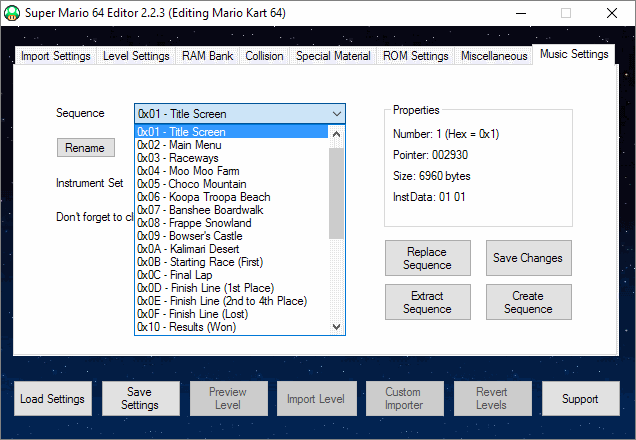Click the Size: 6960 bytes text
The height and width of the screenshot is (440, 636).
pos(432,176)
